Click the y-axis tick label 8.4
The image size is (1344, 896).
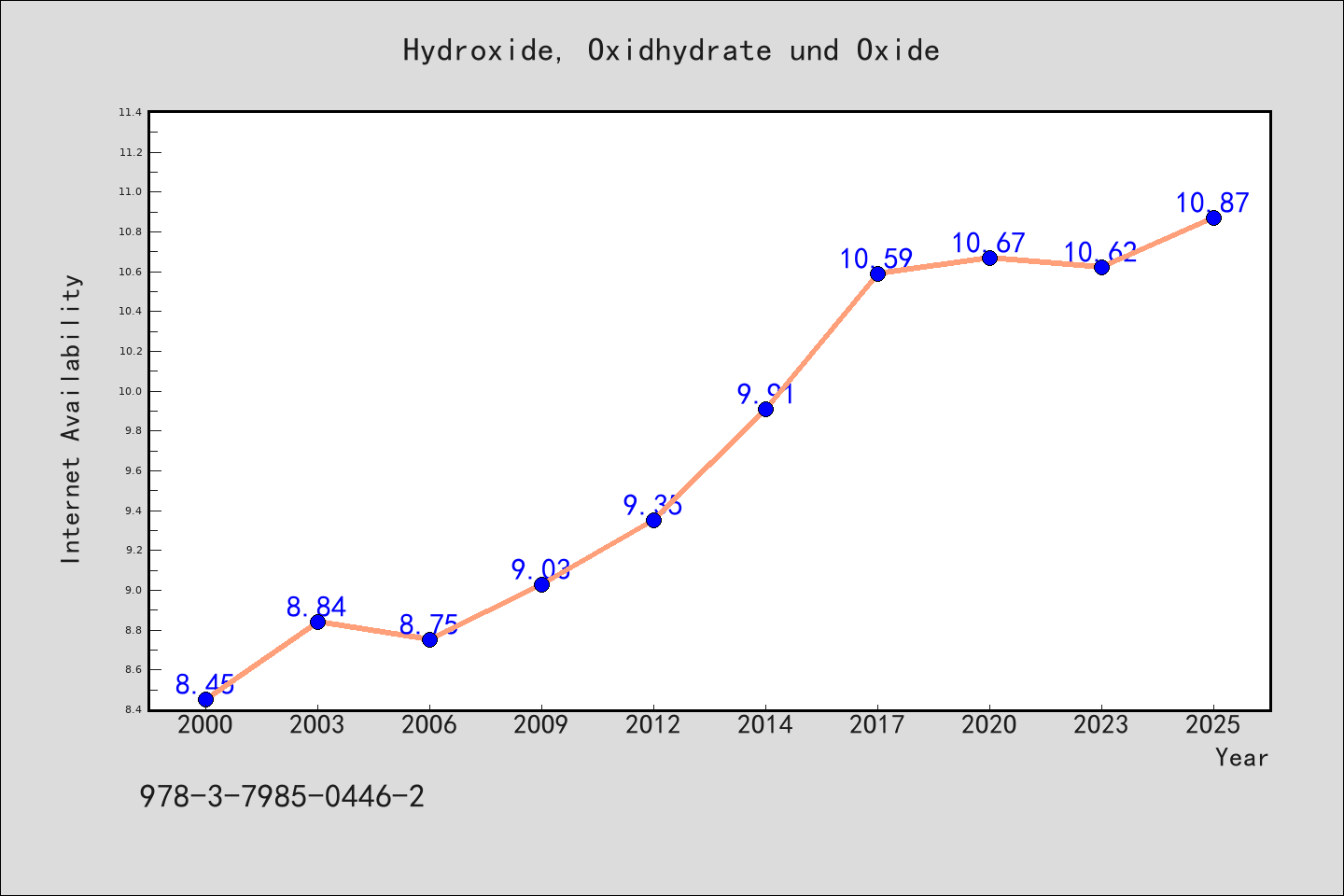point(133,710)
